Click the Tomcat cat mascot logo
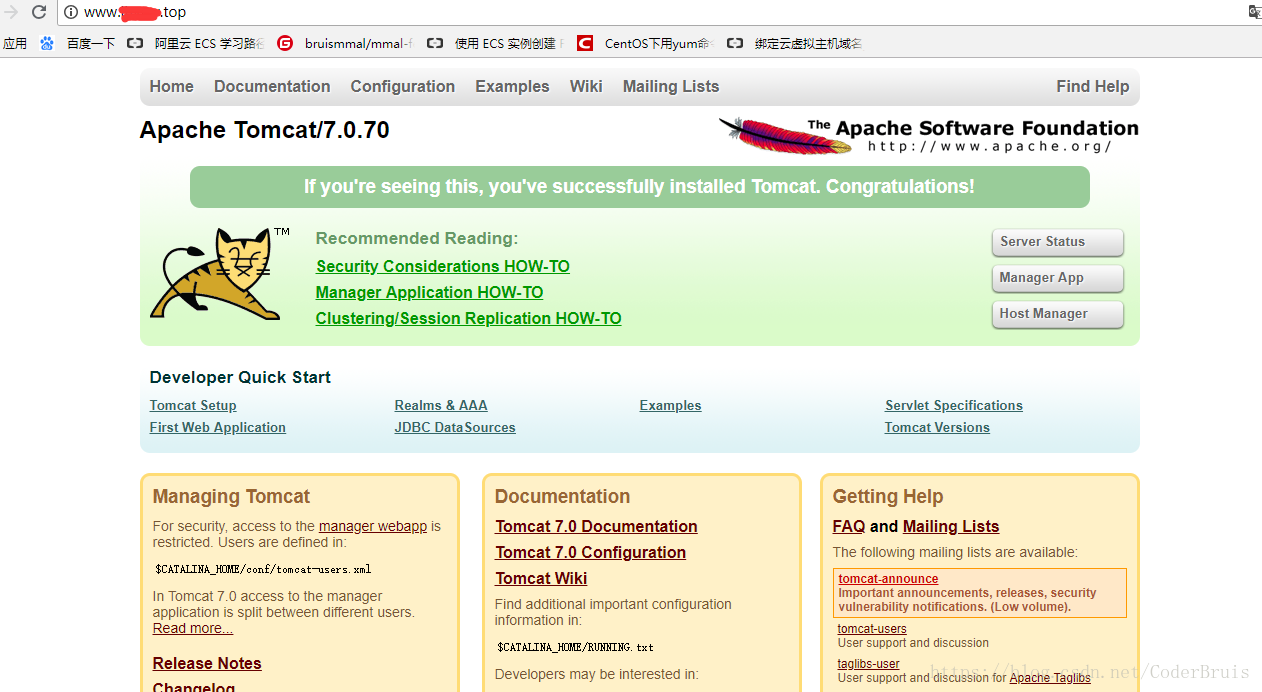Screen dimensions: 1262x692 [222, 272]
